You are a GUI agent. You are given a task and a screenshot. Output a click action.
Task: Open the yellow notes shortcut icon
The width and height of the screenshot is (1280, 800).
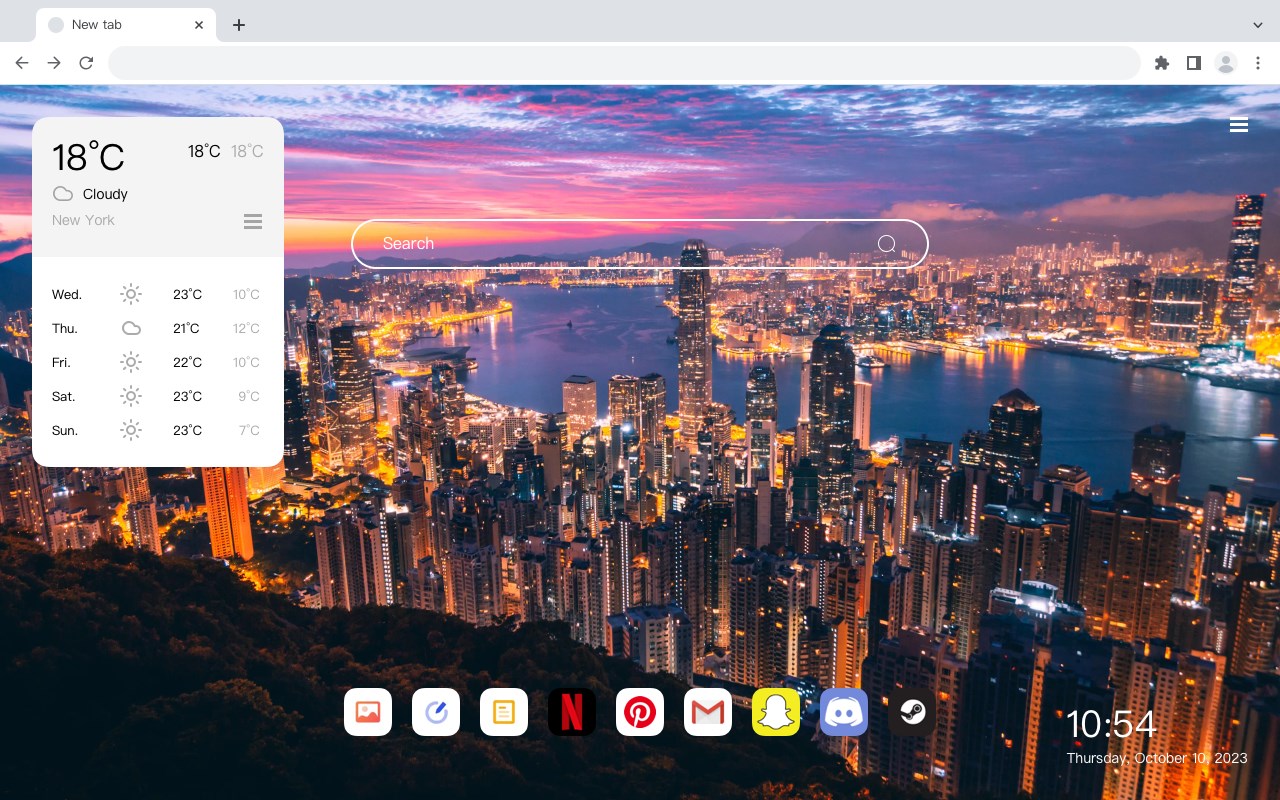click(x=504, y=712)
